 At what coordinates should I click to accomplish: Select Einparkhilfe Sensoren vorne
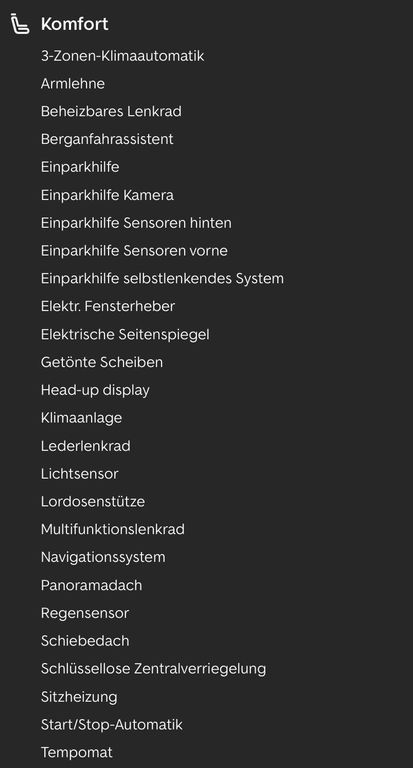134,251
